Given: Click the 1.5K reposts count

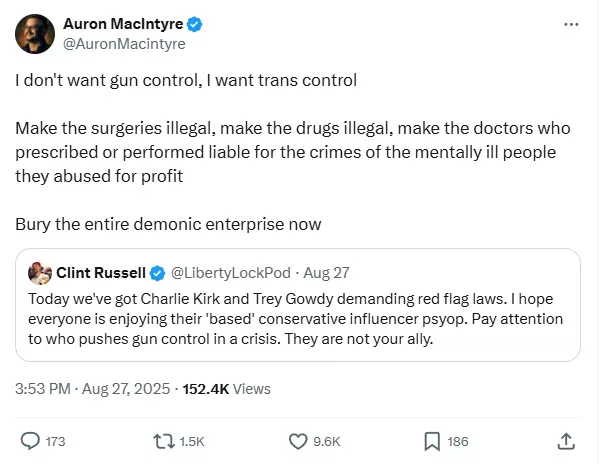Looking at the screenshot, I should click(192, 441).
